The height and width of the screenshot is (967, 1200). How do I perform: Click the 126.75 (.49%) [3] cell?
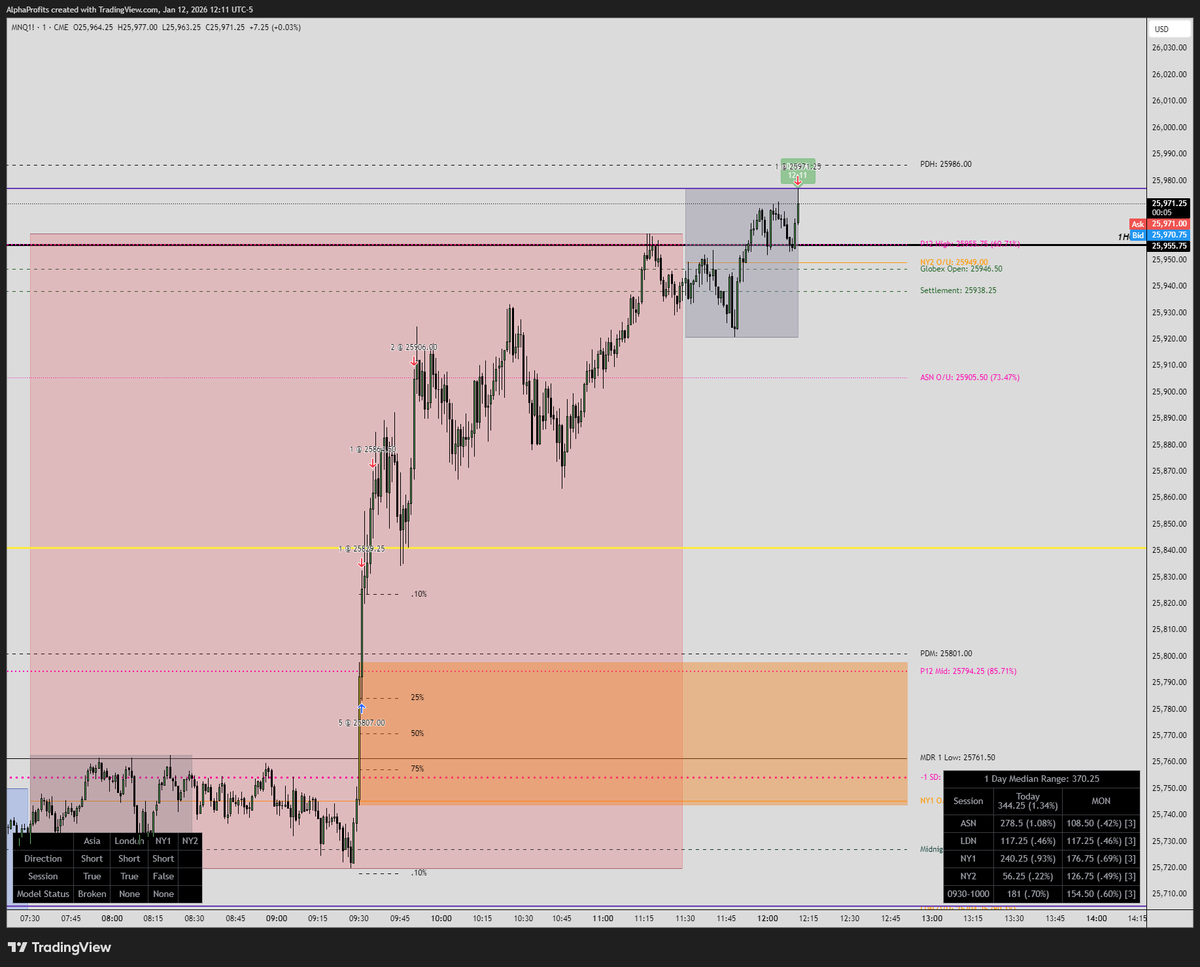1100,876
